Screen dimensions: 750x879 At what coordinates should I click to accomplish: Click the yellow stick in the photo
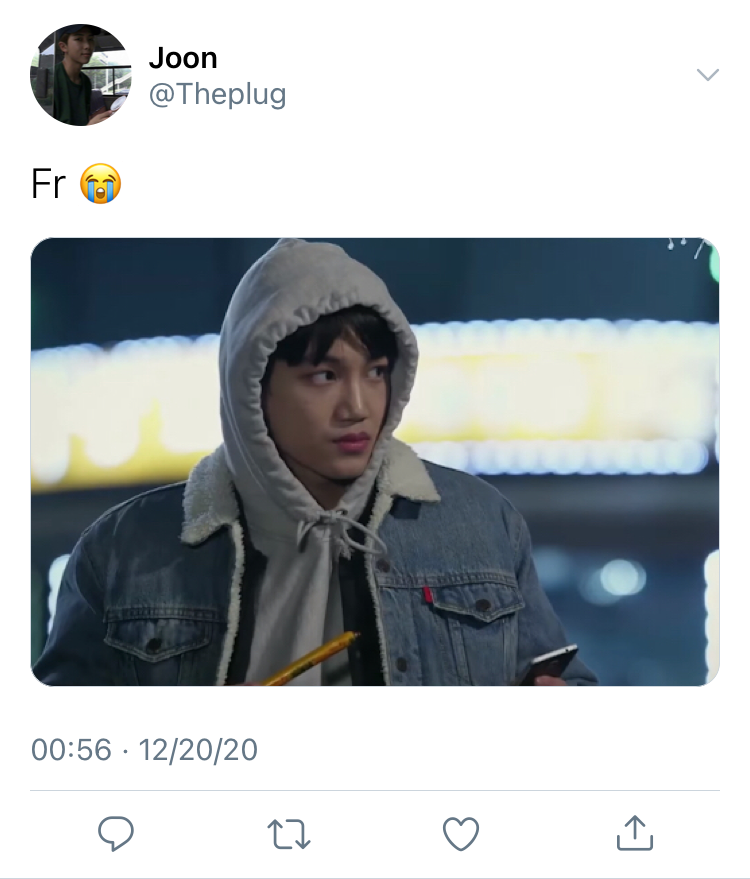pyautogui.click(x=309, y=659)
